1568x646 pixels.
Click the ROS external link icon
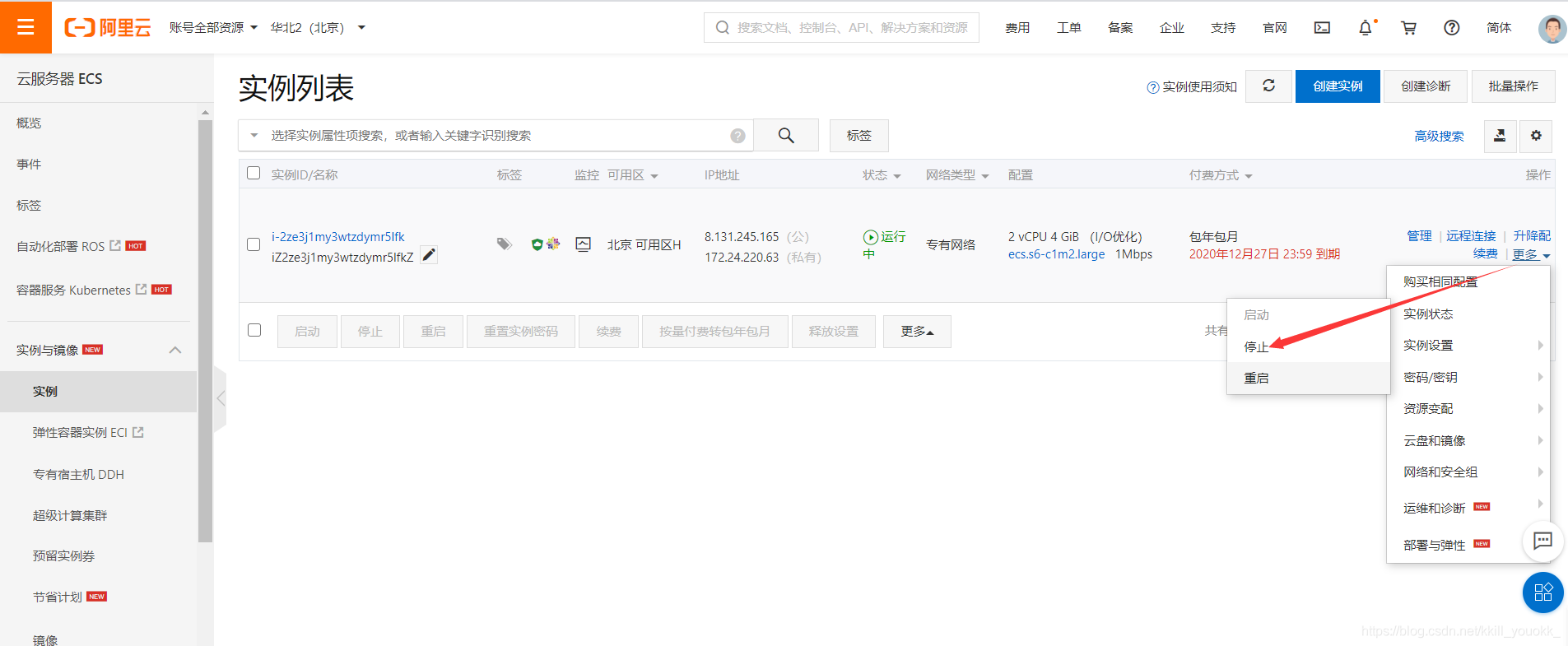click(x=115, y=245)
